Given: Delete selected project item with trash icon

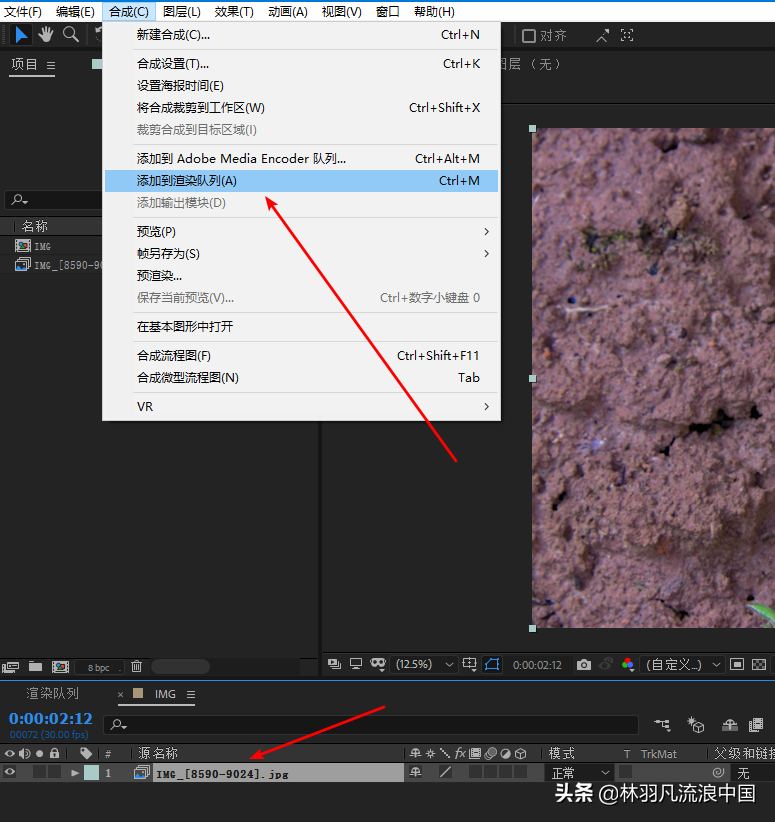Looking at the screenshot, I should pyautogui.click(x=136, y=666).
